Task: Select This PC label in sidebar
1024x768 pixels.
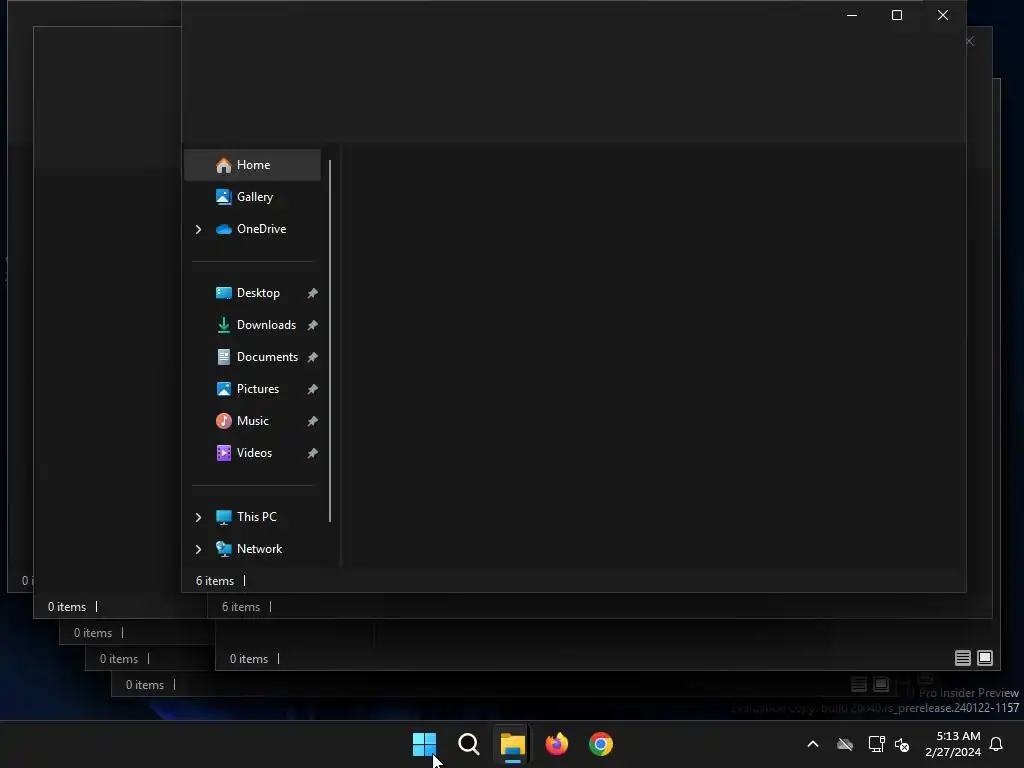Action: click(257, 517)
